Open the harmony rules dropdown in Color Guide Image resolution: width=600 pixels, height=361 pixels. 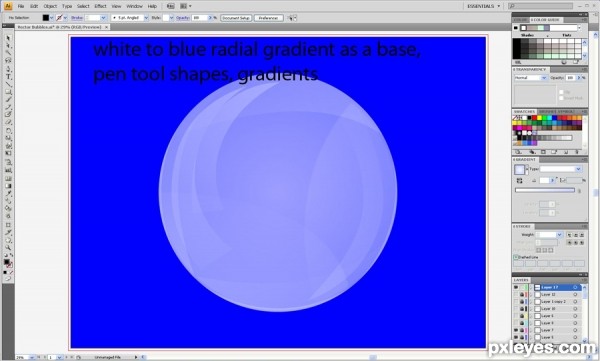point(579,28)
